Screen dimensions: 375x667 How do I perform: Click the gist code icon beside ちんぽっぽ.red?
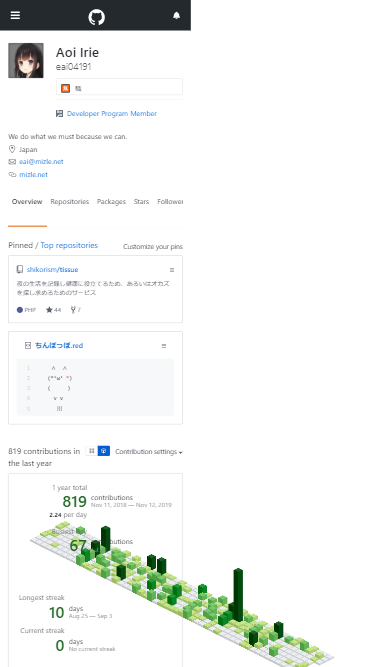click(28, 345)
